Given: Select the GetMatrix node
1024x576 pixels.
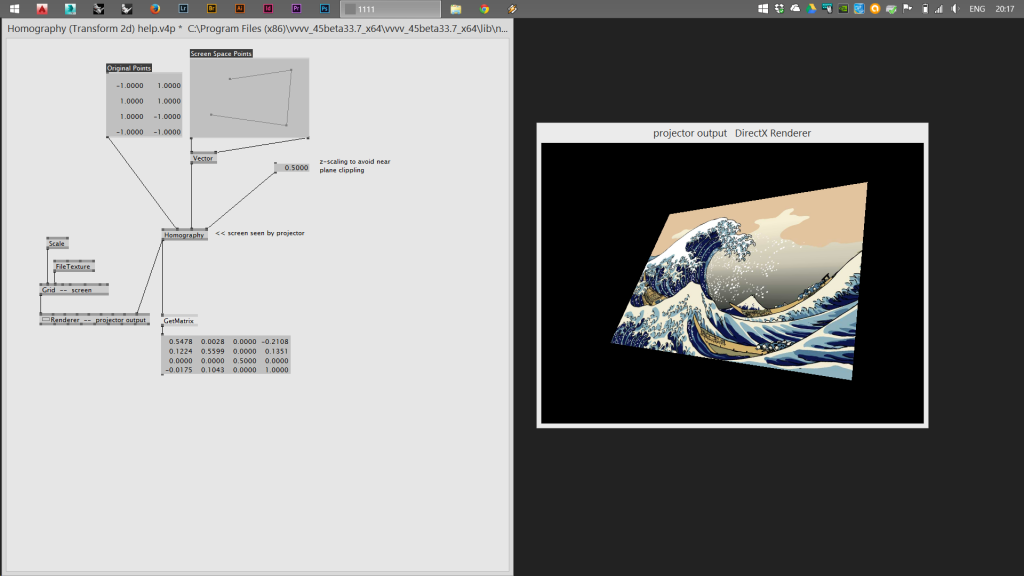Looking at the screenshot, I should 179,321.
